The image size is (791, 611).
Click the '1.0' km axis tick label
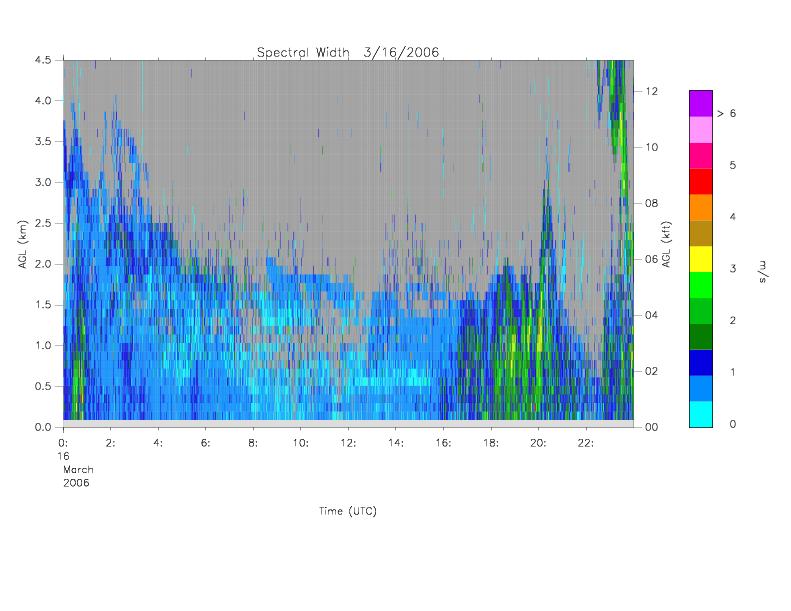click(43, 346)
